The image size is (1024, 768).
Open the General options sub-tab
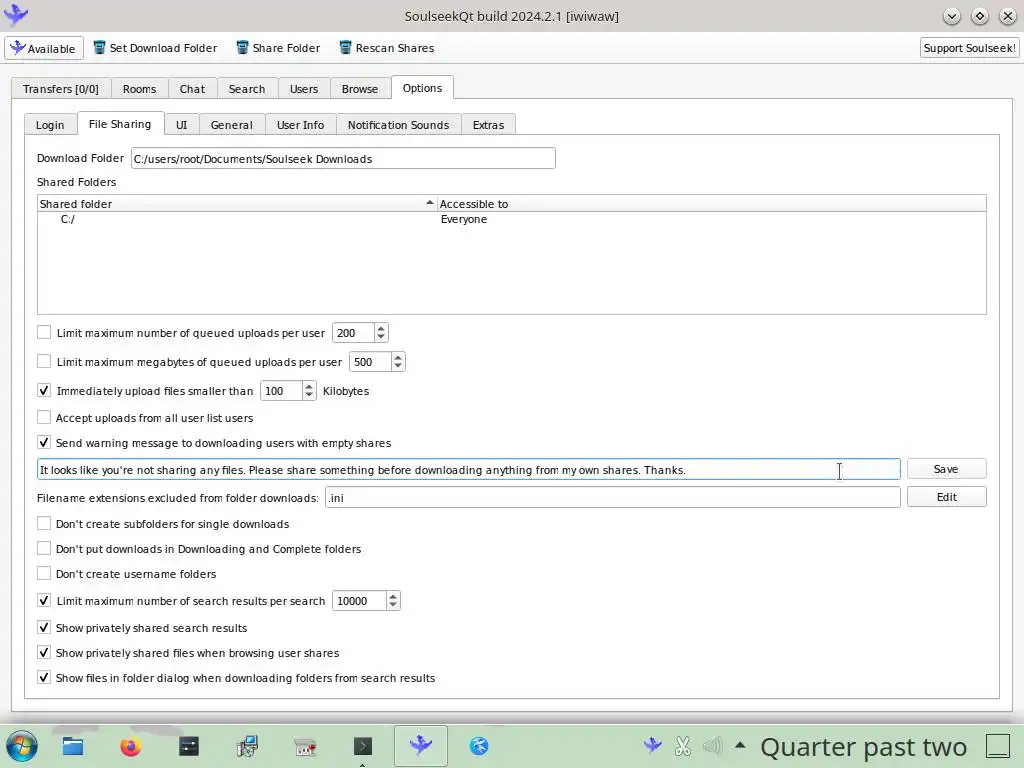(x=232, y=125)
